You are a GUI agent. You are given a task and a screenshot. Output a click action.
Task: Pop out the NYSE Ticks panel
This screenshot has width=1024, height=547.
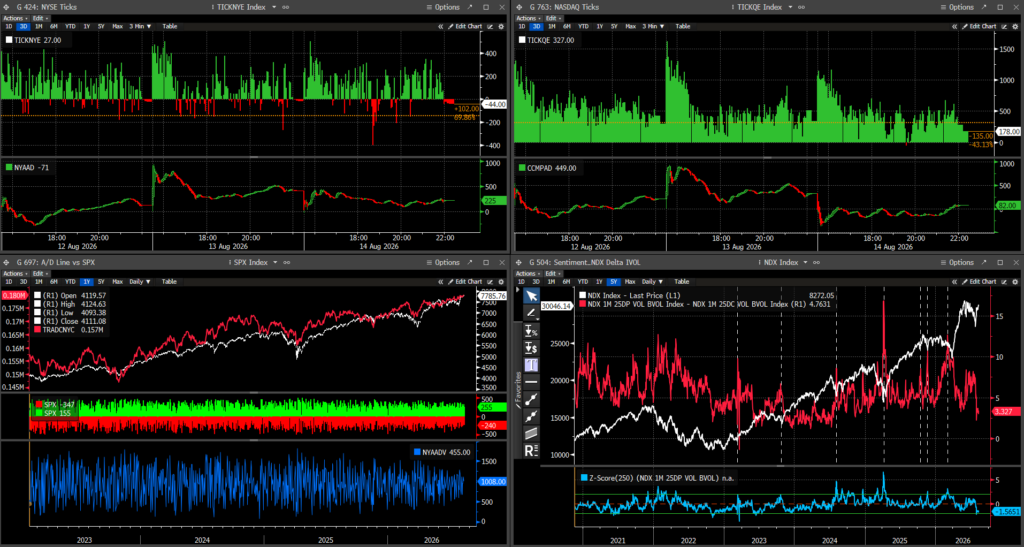coord(470,7)
